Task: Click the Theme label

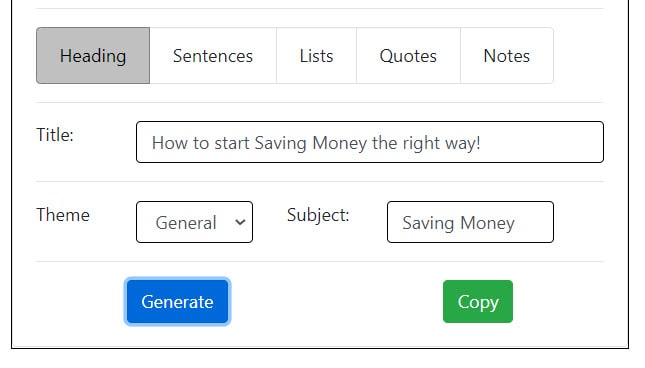Action: pos(63,215)
